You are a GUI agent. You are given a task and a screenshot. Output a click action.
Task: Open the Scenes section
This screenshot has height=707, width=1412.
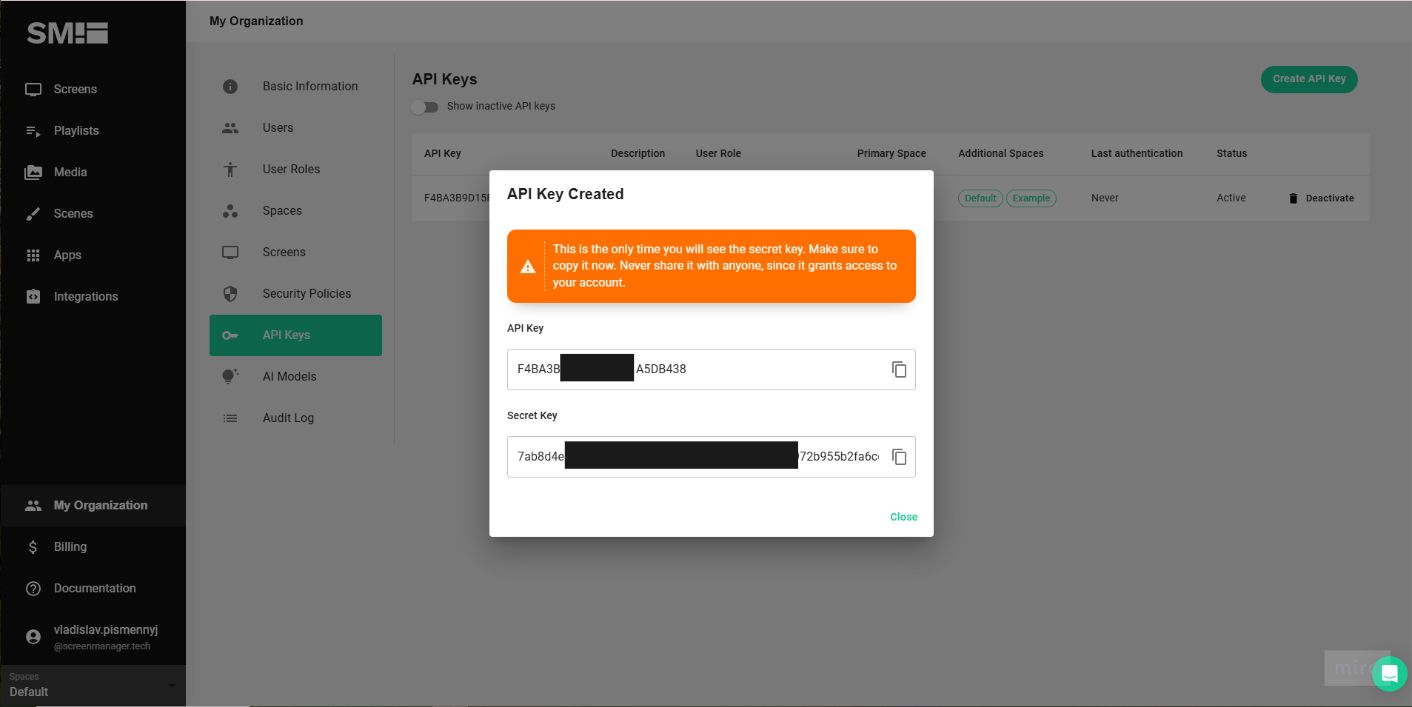[34, 213]
